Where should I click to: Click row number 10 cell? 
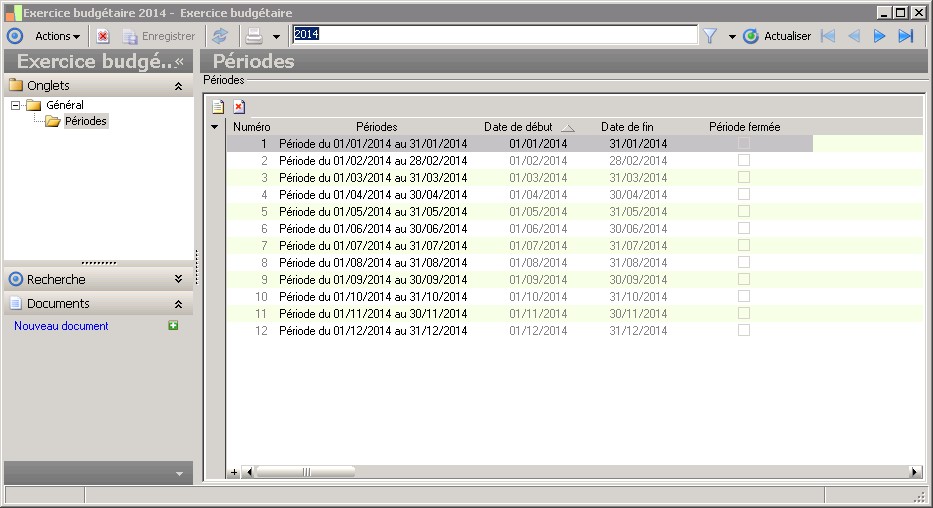pos(261,297)
